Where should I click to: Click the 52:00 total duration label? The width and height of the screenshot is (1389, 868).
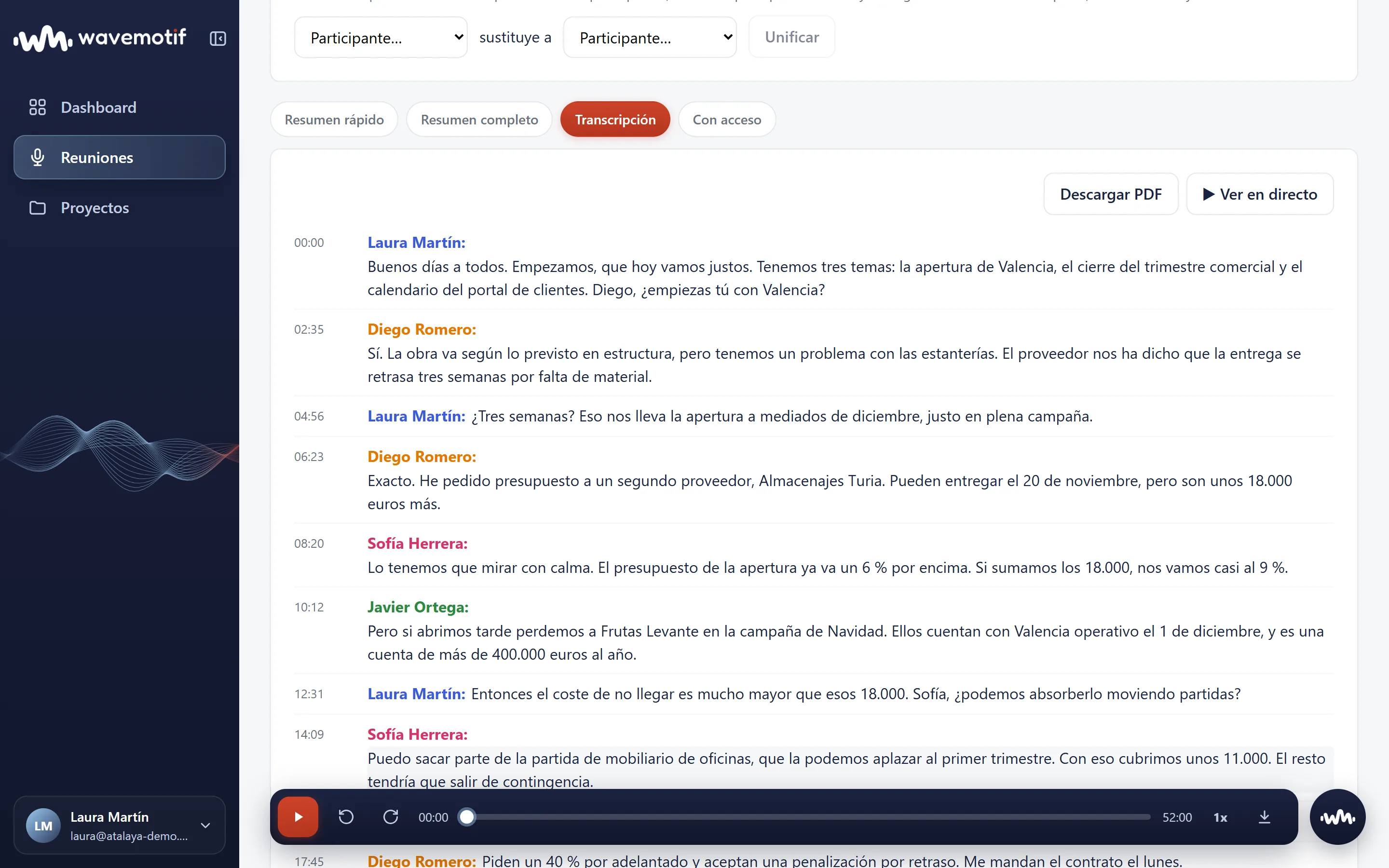(x=1177, y=817)
